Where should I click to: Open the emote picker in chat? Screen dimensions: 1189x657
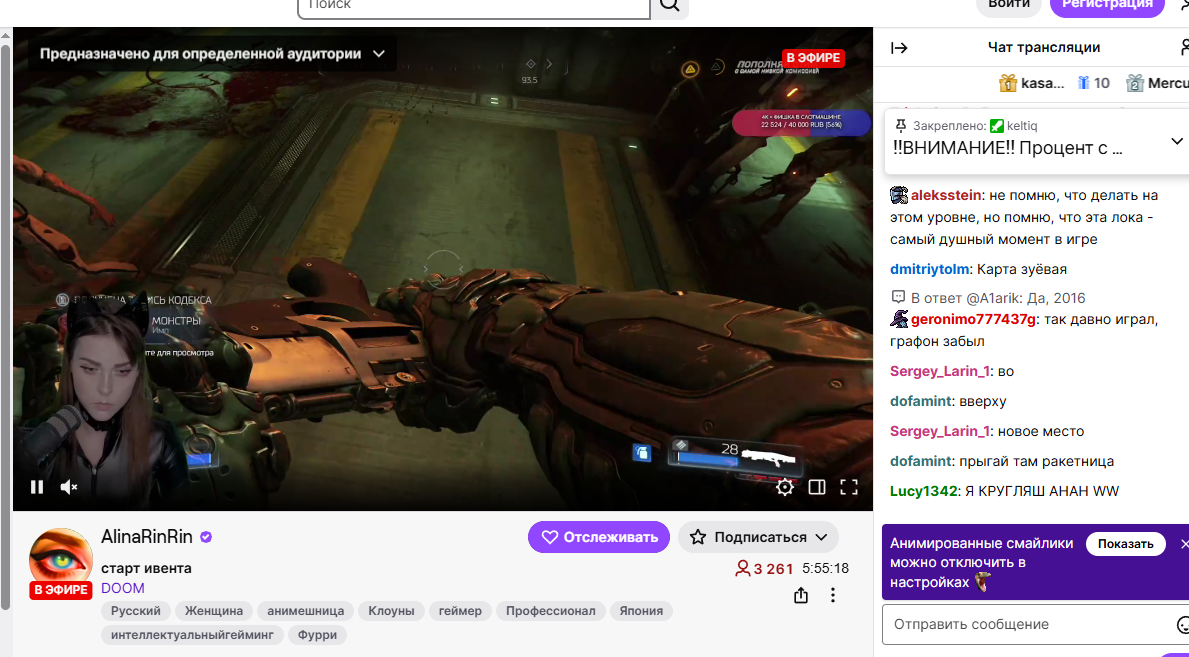click(x=1182, y=625)
